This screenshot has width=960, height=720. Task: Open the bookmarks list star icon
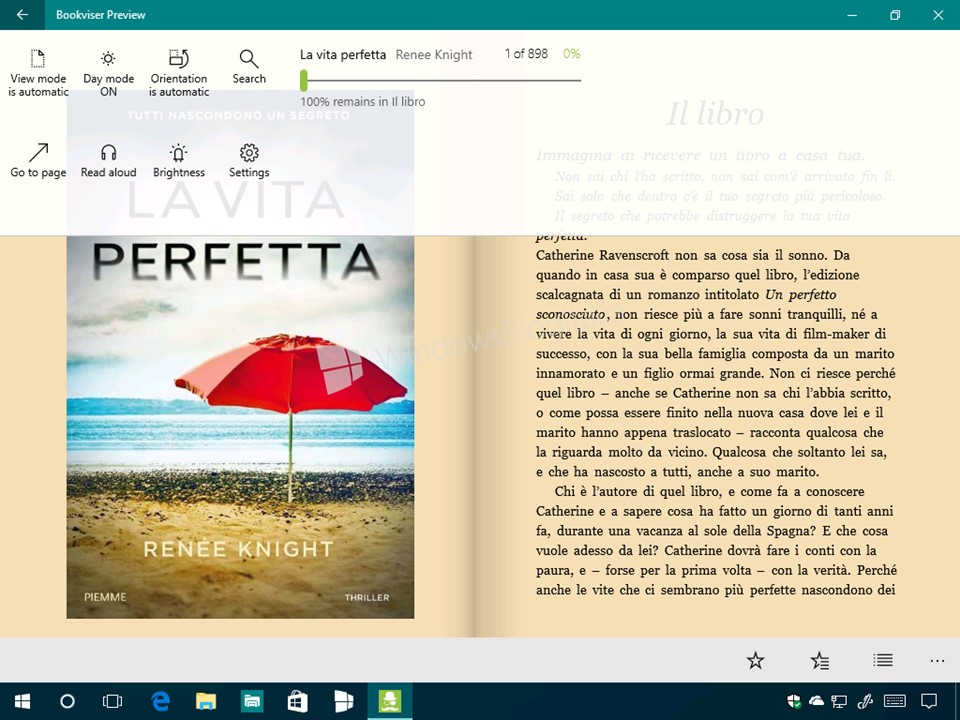pyautogui.click(x=819, y=660)
